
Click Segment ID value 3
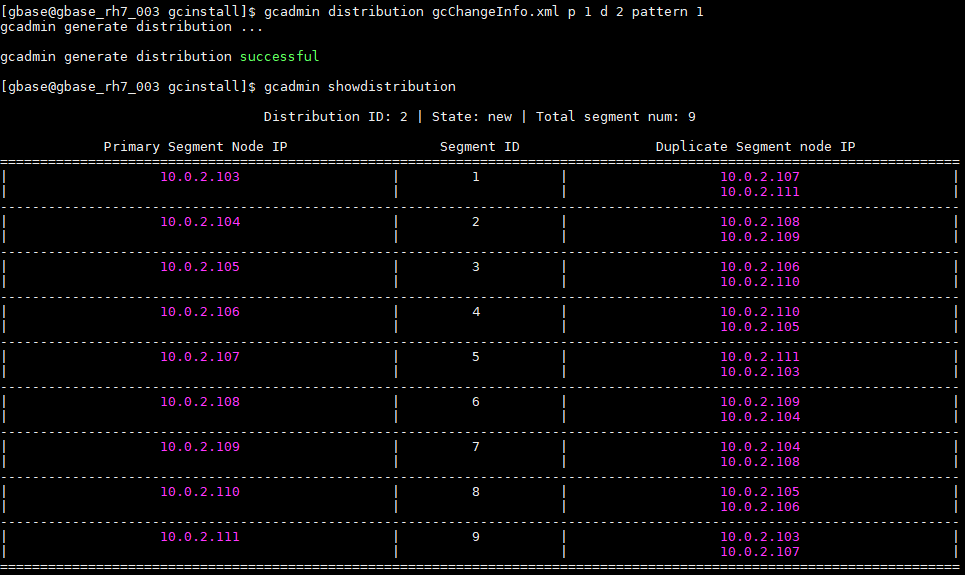(x=476, y=267)
